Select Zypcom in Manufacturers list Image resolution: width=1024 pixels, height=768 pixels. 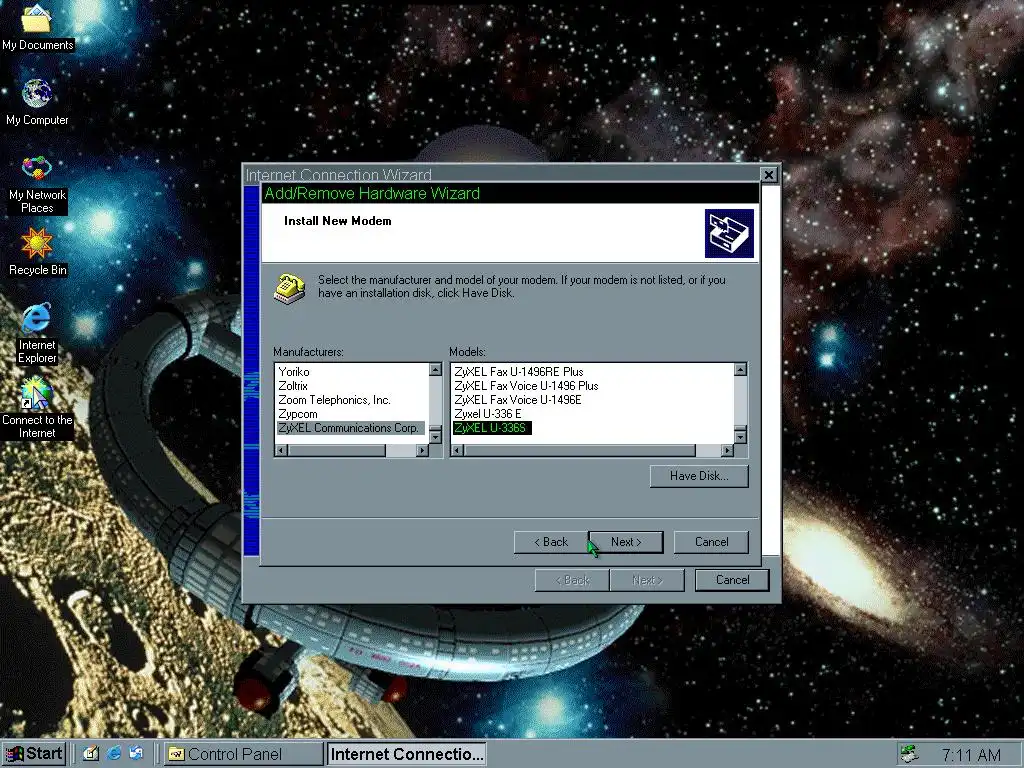point(298,414)
